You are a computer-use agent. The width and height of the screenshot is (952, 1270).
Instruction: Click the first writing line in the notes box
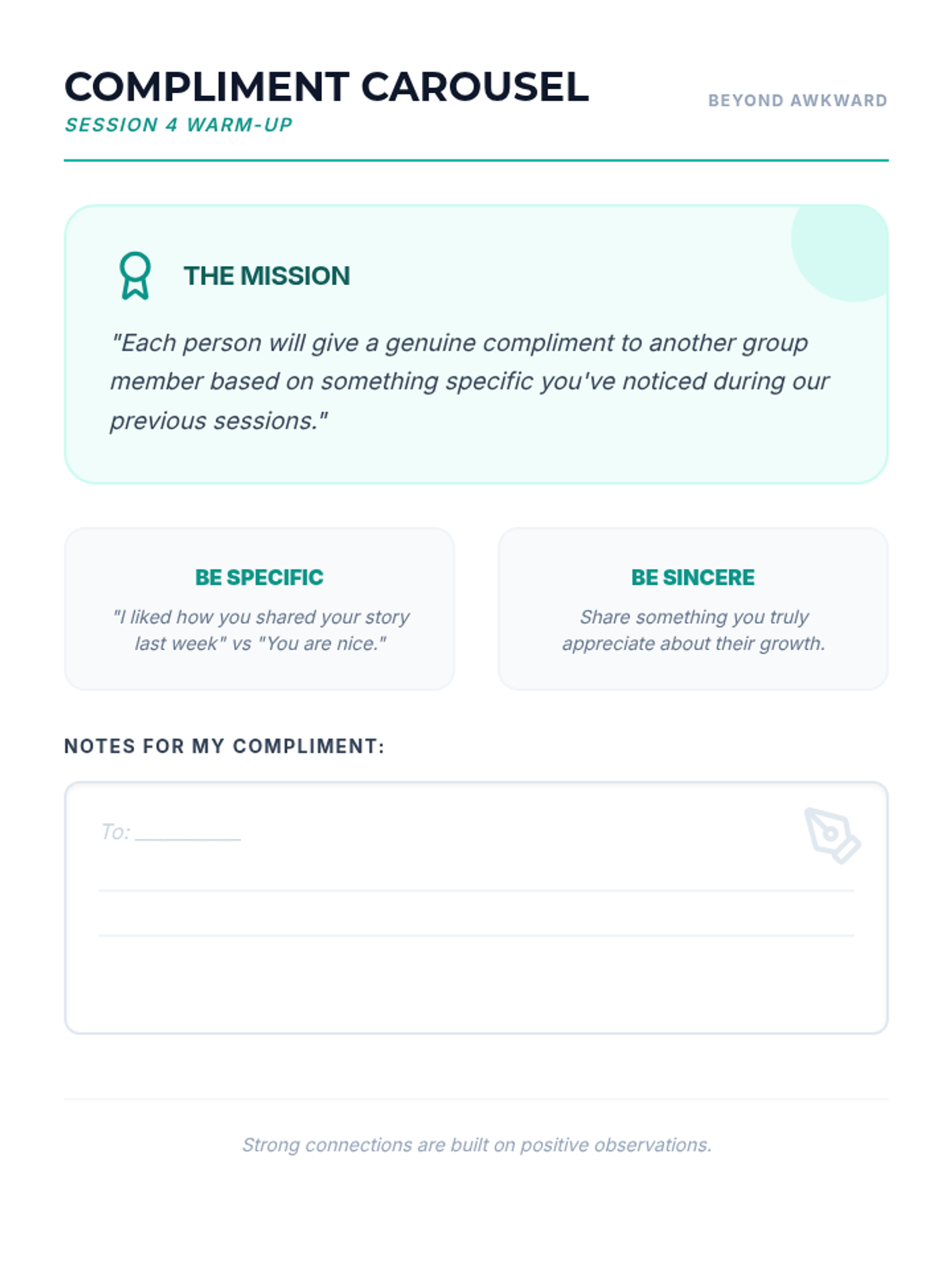coord(476,891)
